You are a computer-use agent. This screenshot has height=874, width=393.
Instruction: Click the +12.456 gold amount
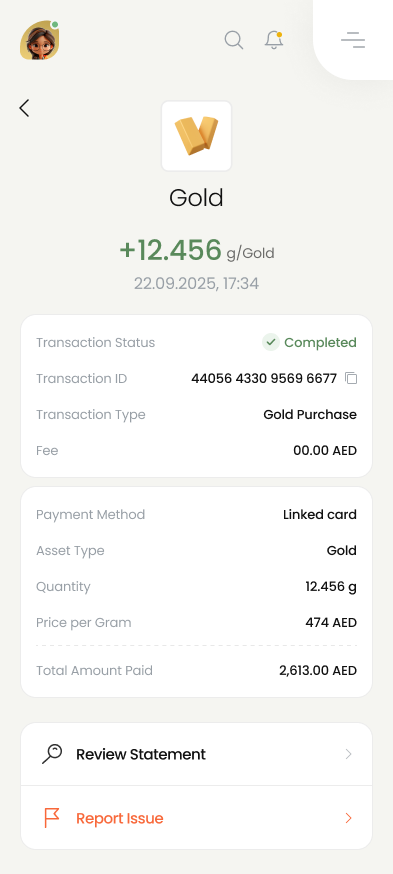[171, 250]
